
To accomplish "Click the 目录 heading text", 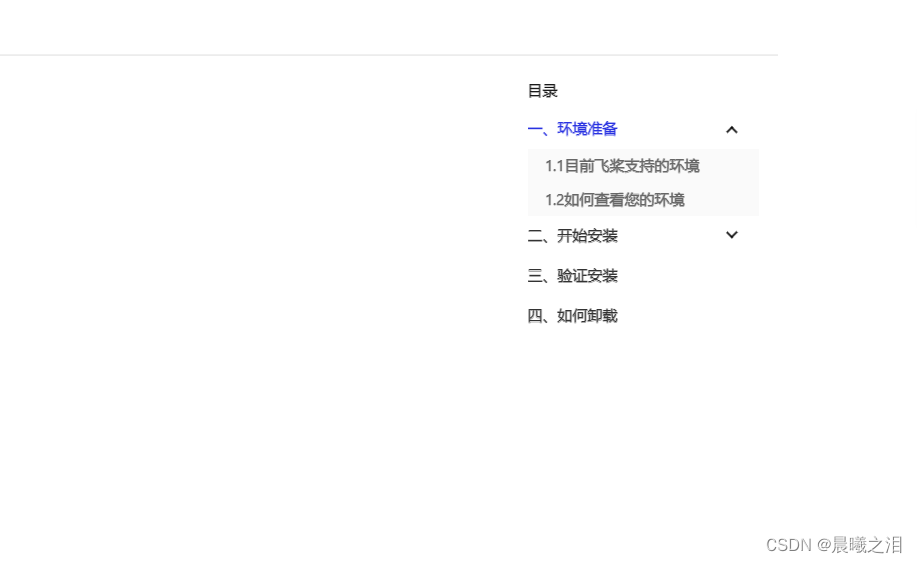I will click(542, 91).
